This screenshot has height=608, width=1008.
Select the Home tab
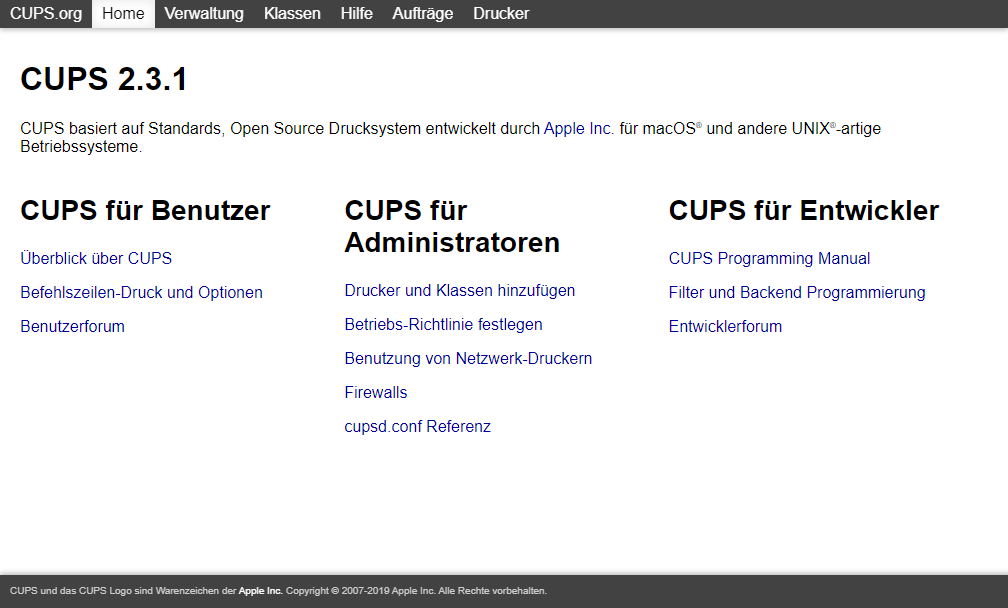pyautogui.click(x=123, y=14)
